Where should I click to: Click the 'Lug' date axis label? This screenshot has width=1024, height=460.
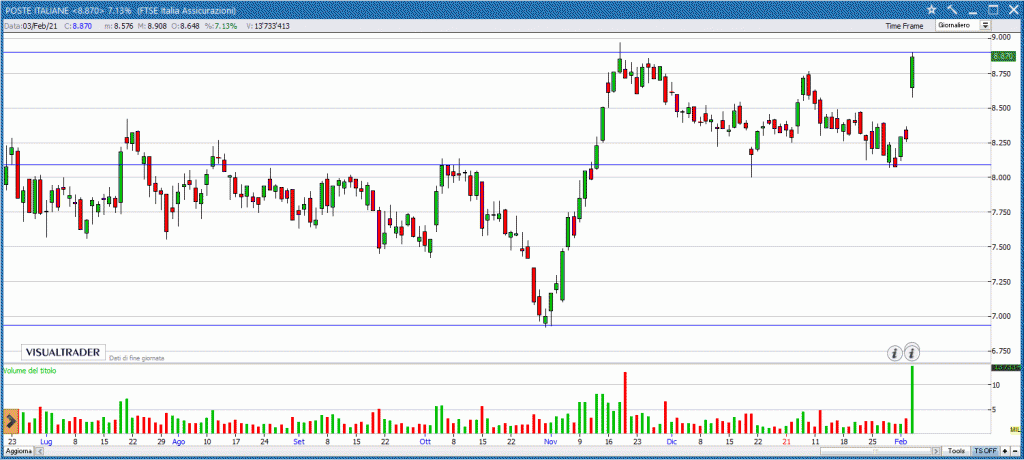46,442
